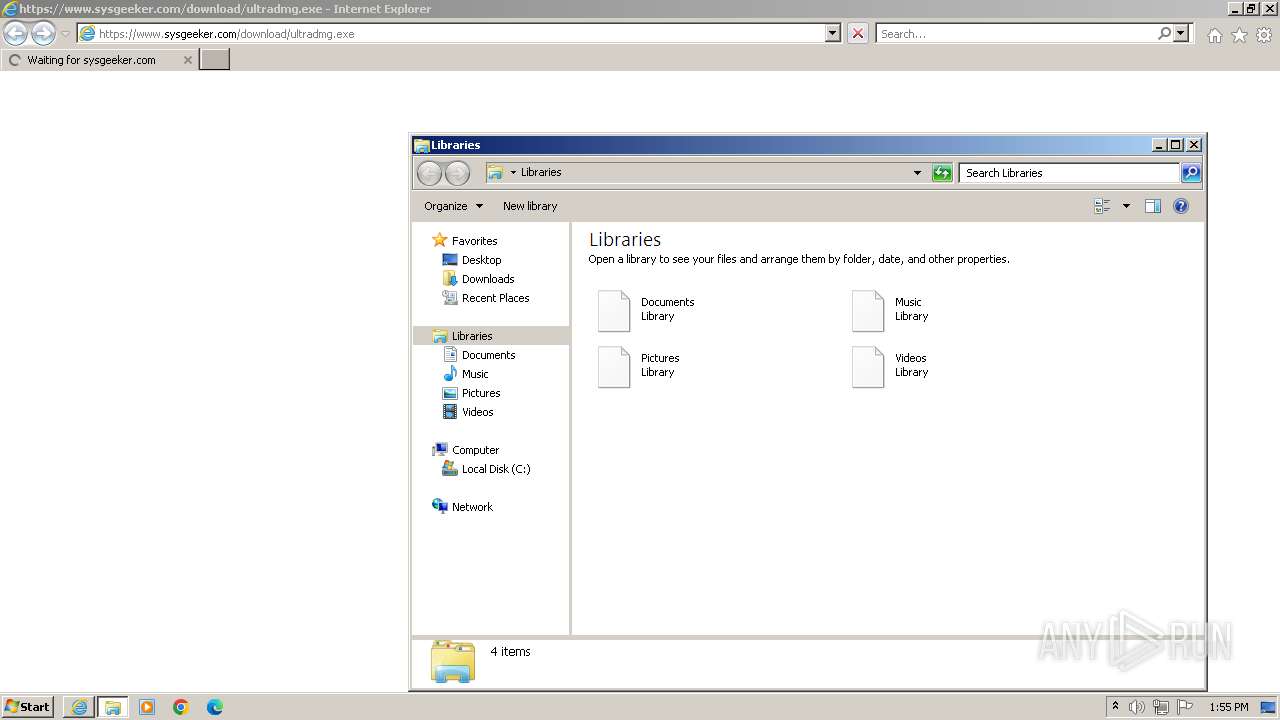Open the Music Library icon in main pane

pyautogui.click(x=868, y=311)
